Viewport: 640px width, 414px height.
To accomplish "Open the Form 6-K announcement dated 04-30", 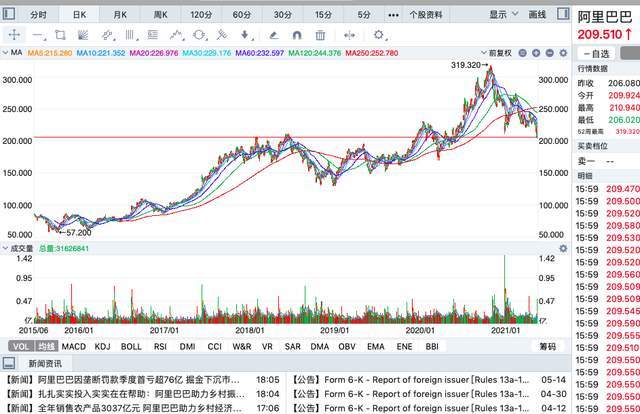I will (x=429, y=394).
